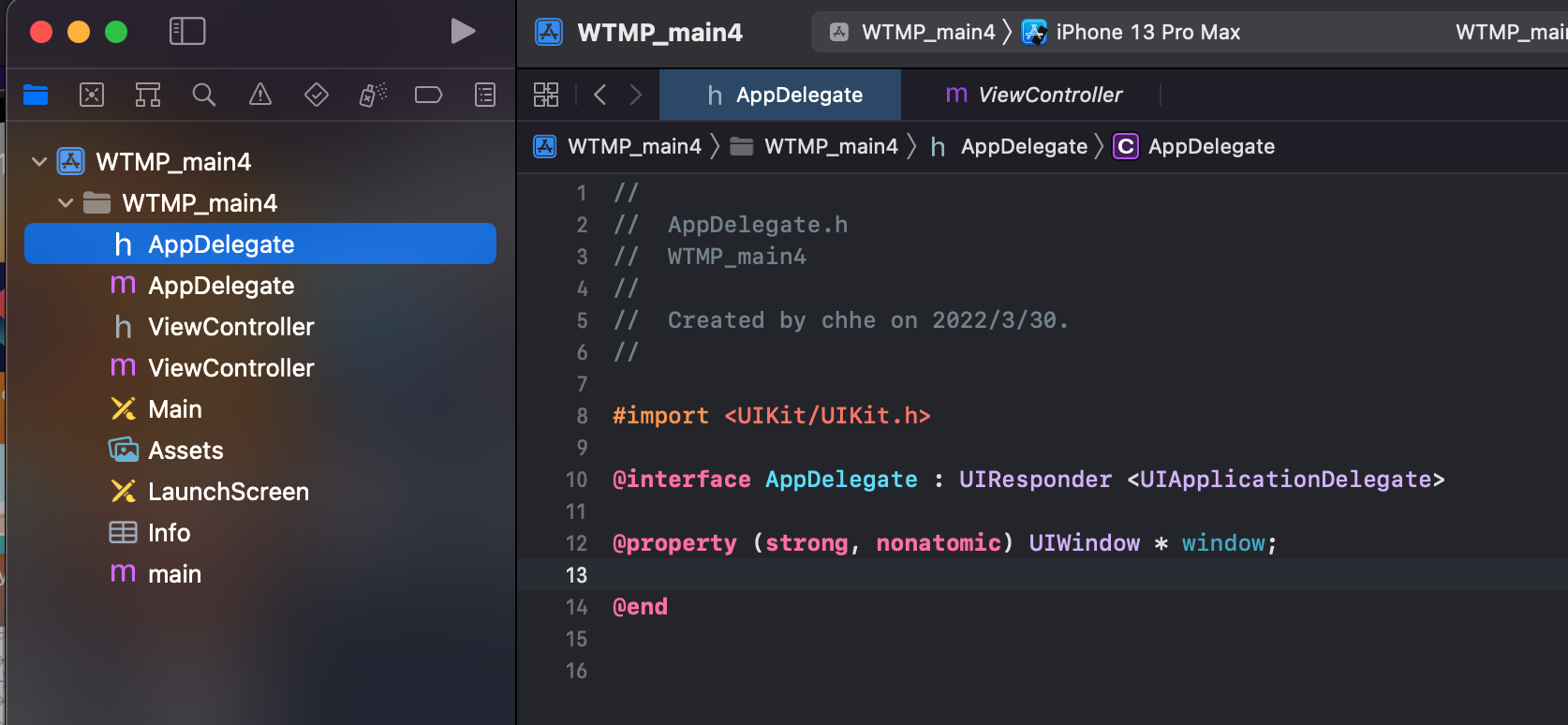The image size is (1568, 725).
Task: Click the @property keyword
Action: pos(674,543)
